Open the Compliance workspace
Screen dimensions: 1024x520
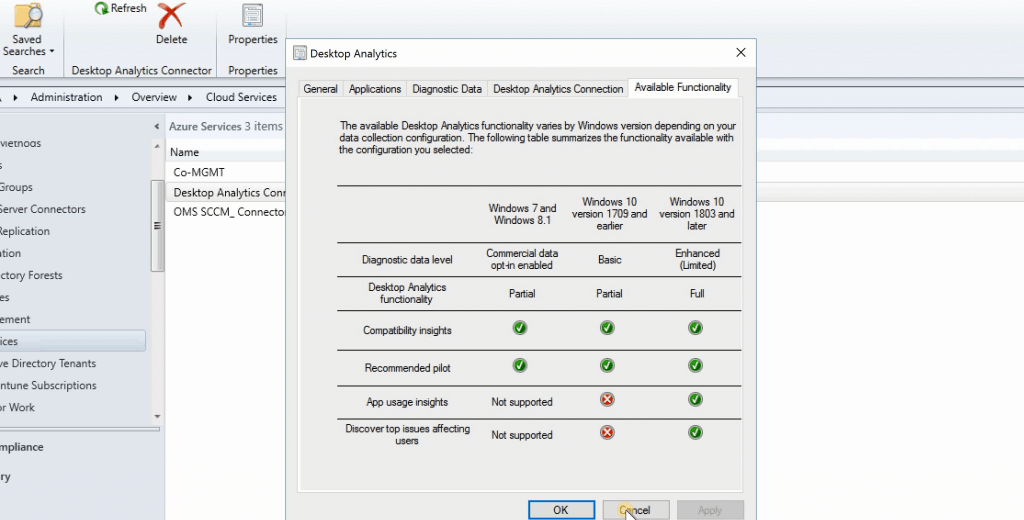pyautogui.click(x=22, y=447)
